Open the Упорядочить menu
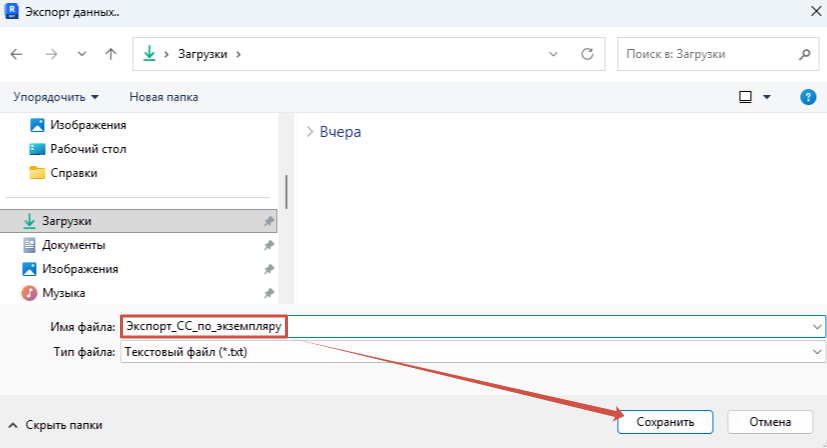827x448 pixels. (x=56, y=97)
